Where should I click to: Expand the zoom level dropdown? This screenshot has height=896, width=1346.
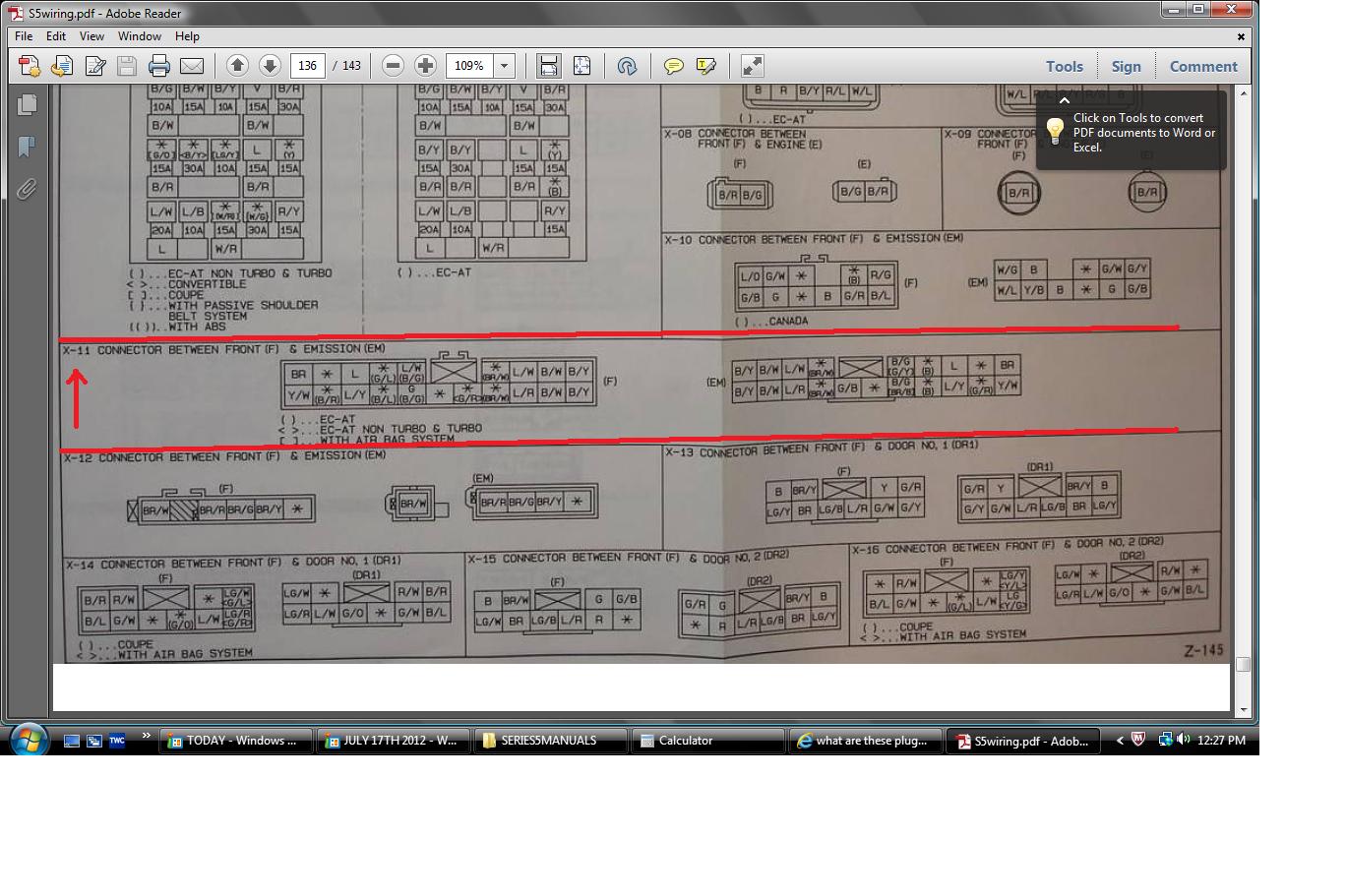point(505,66)
